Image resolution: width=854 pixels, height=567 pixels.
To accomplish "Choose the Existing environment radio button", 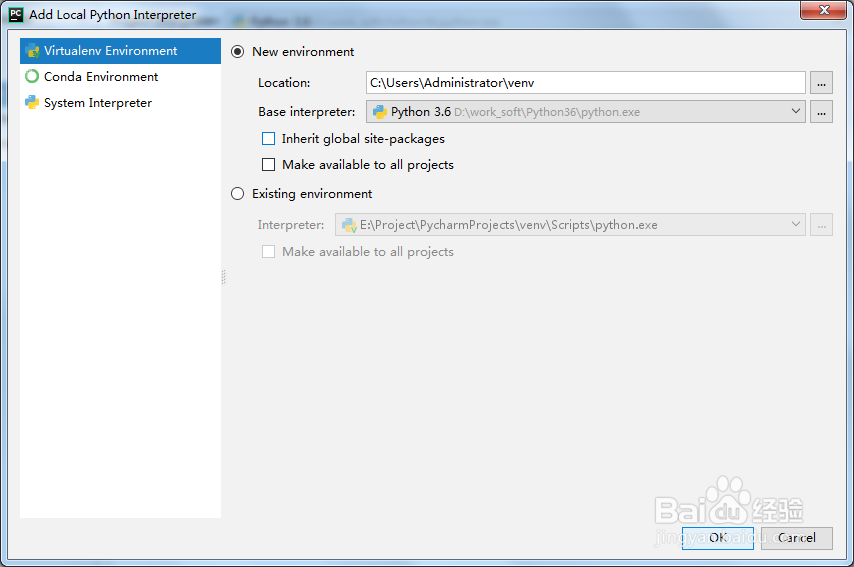I will 237,194.
